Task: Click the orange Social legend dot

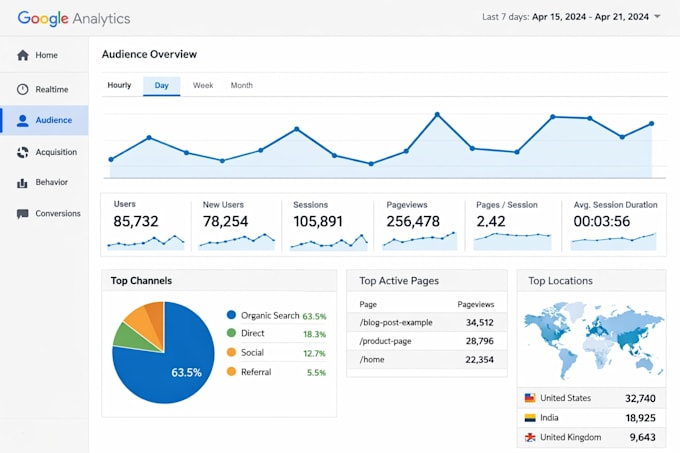Action: pyautogui.click(x=231, y=352)
